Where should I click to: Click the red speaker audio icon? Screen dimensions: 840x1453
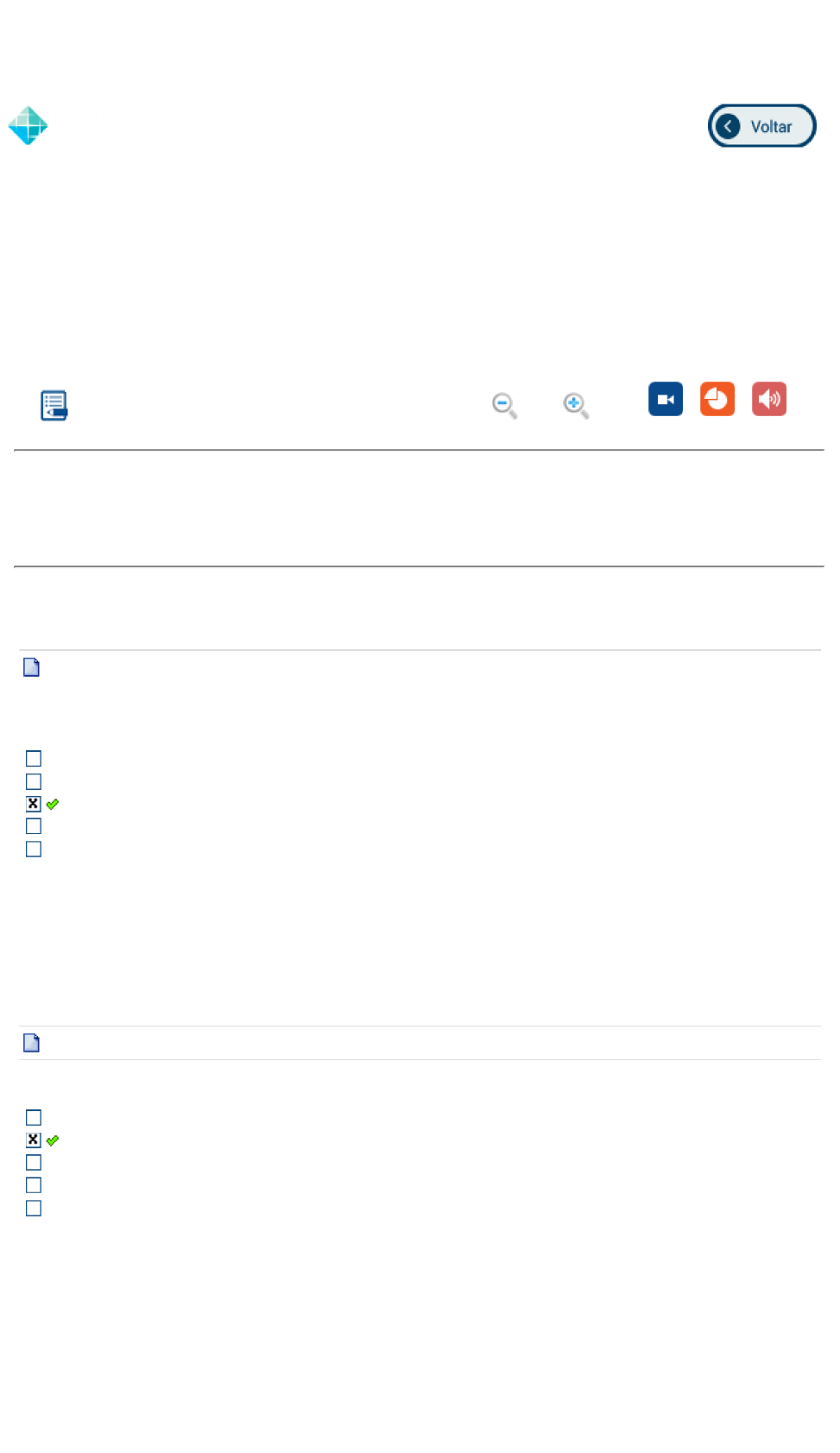[x=768, y=399]
